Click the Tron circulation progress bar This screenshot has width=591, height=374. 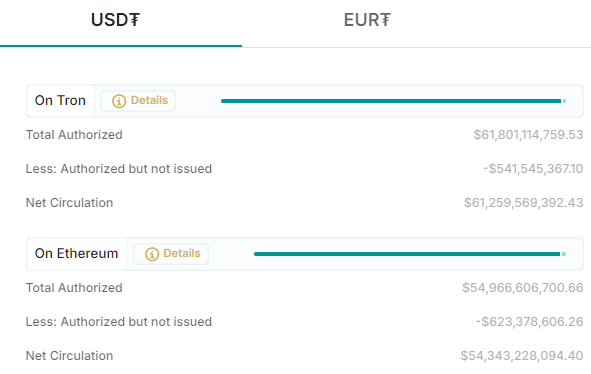click(x=393, y=101)
